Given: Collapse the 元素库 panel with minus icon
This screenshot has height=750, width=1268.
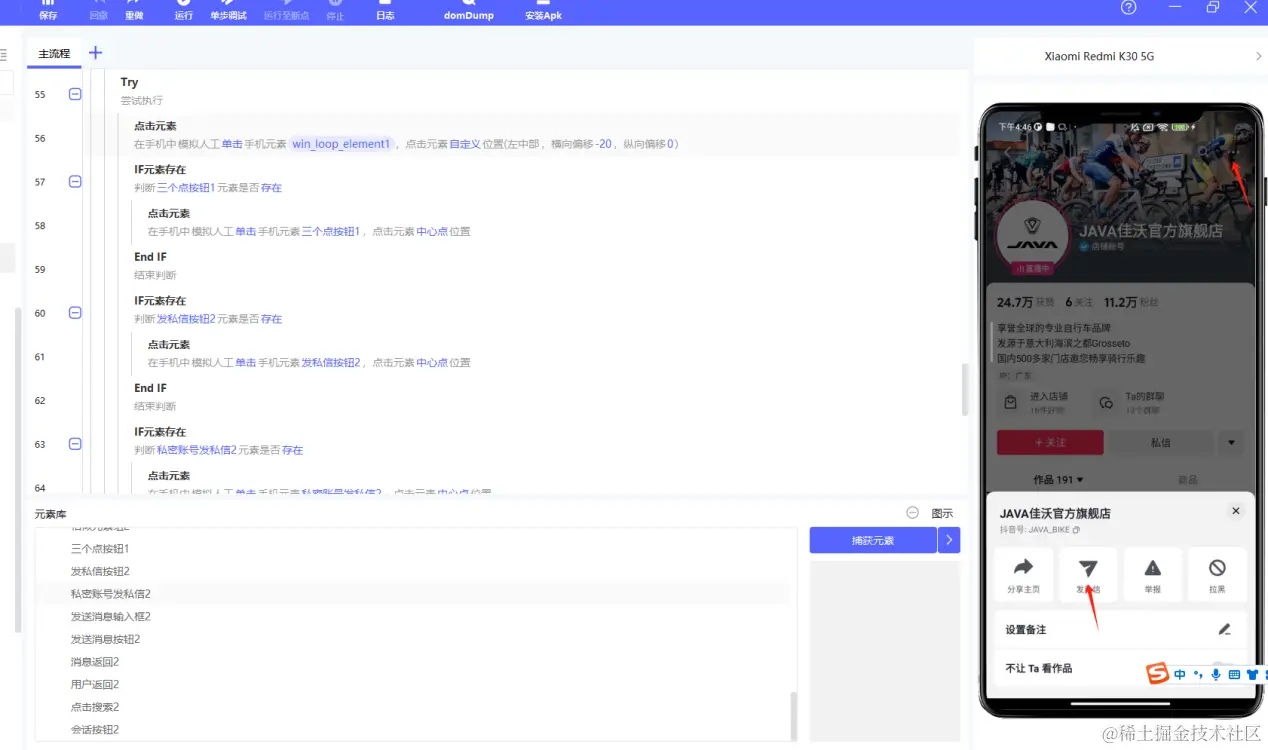Looking at the screenshot, I should 912,513.
